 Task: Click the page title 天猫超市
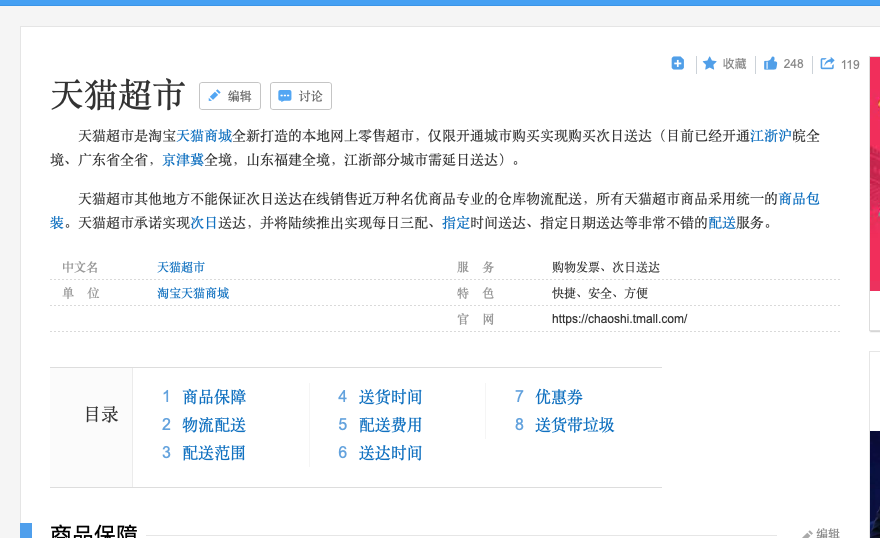click(x=117, y=95)
